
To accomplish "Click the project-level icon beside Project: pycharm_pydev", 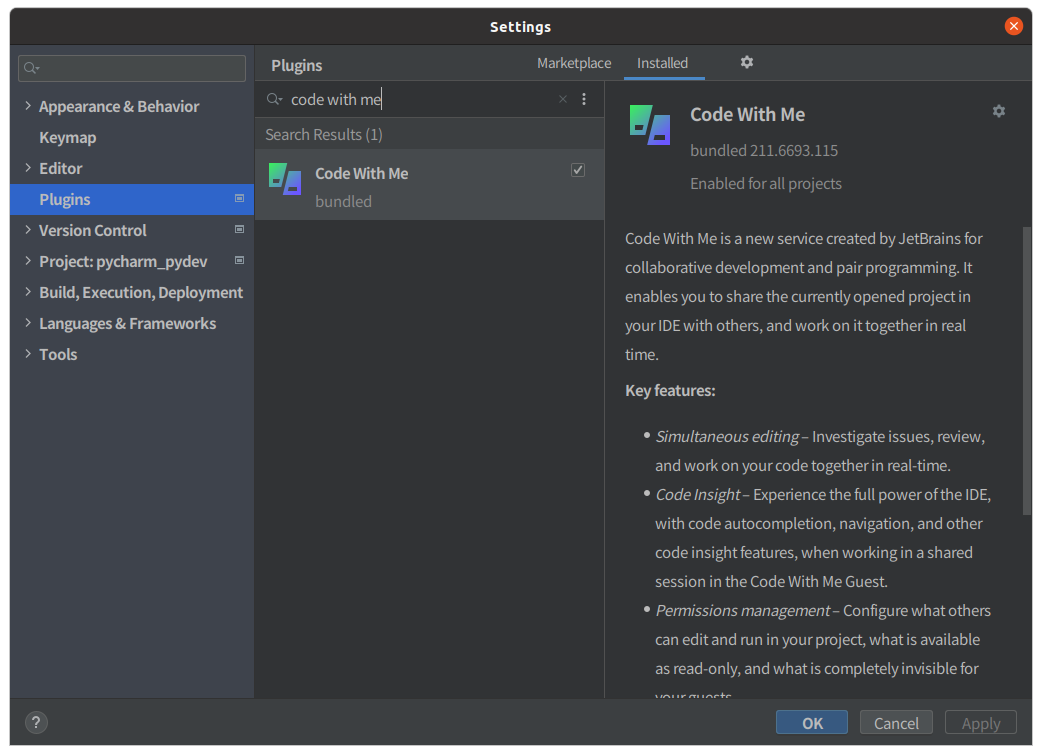I will pyautogui.click(x=239, y=260).
